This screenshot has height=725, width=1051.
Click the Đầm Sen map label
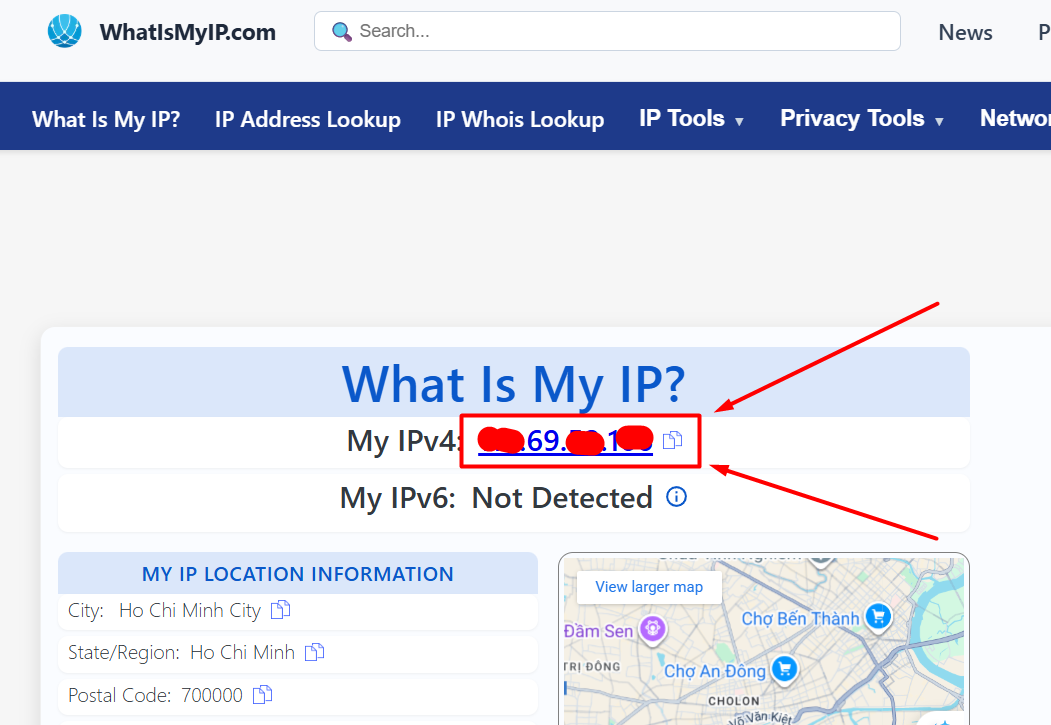point(598,631)
